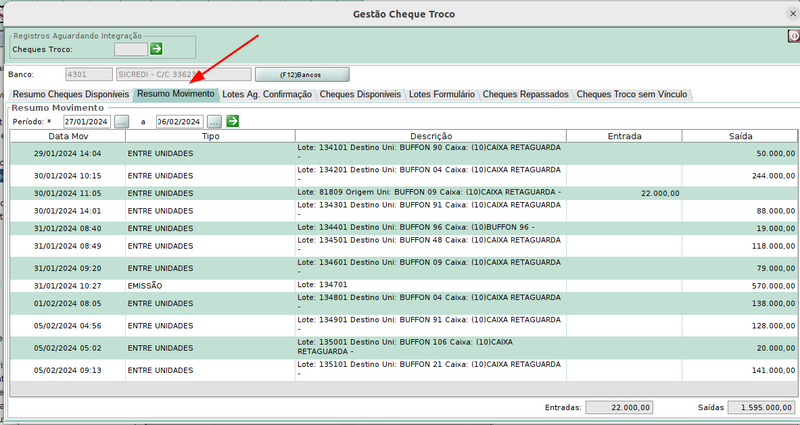800x425 pixels.
Task: Click the start date field 27/01/2024
Action: click(x=85, y=121)
